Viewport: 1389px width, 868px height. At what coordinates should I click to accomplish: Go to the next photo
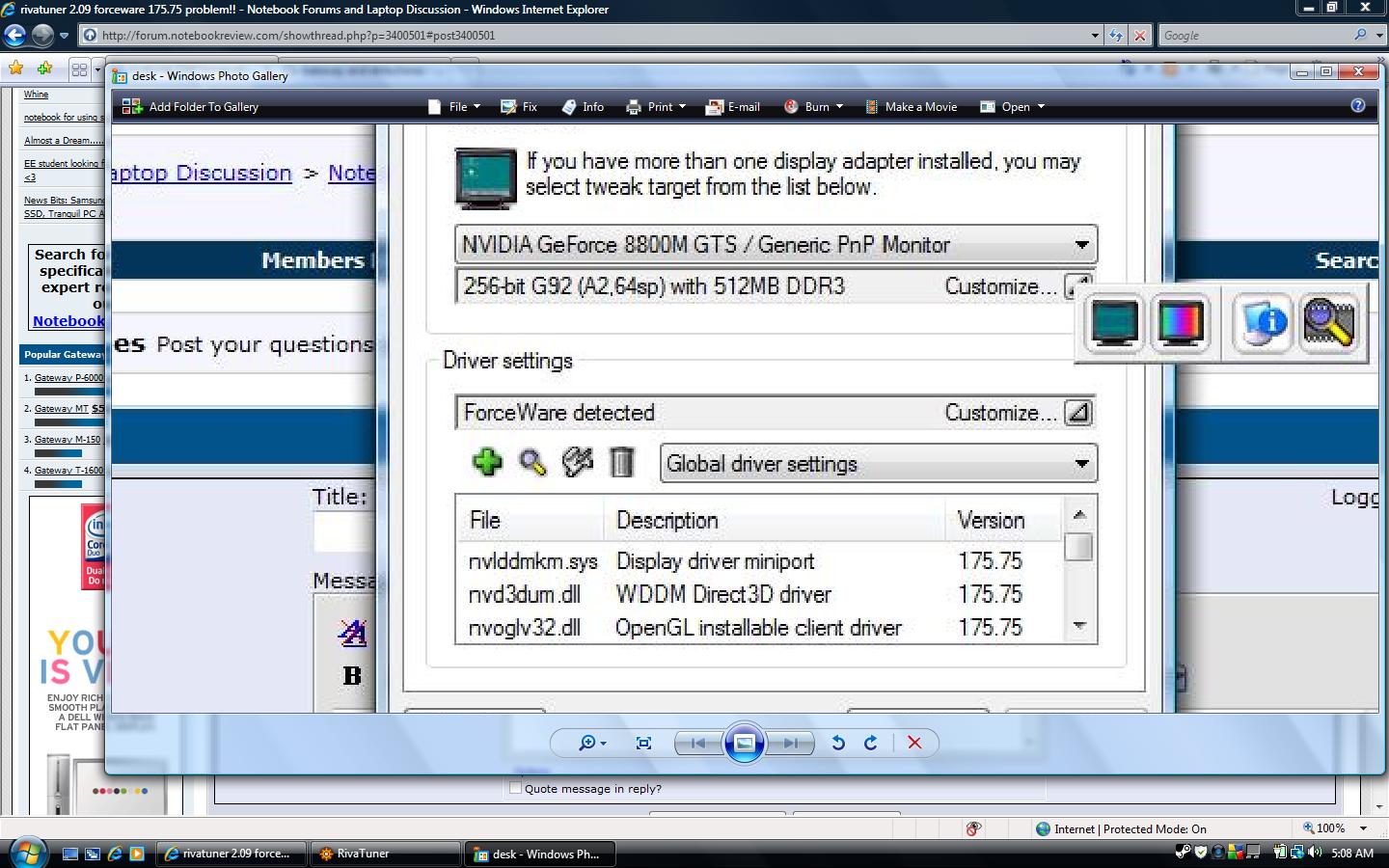pos(791,743)
